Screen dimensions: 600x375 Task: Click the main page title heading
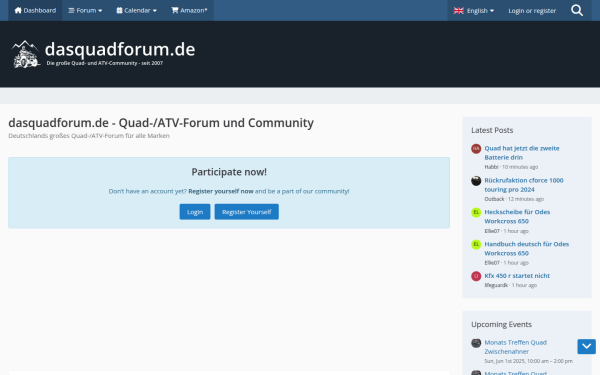click(161, 123)
